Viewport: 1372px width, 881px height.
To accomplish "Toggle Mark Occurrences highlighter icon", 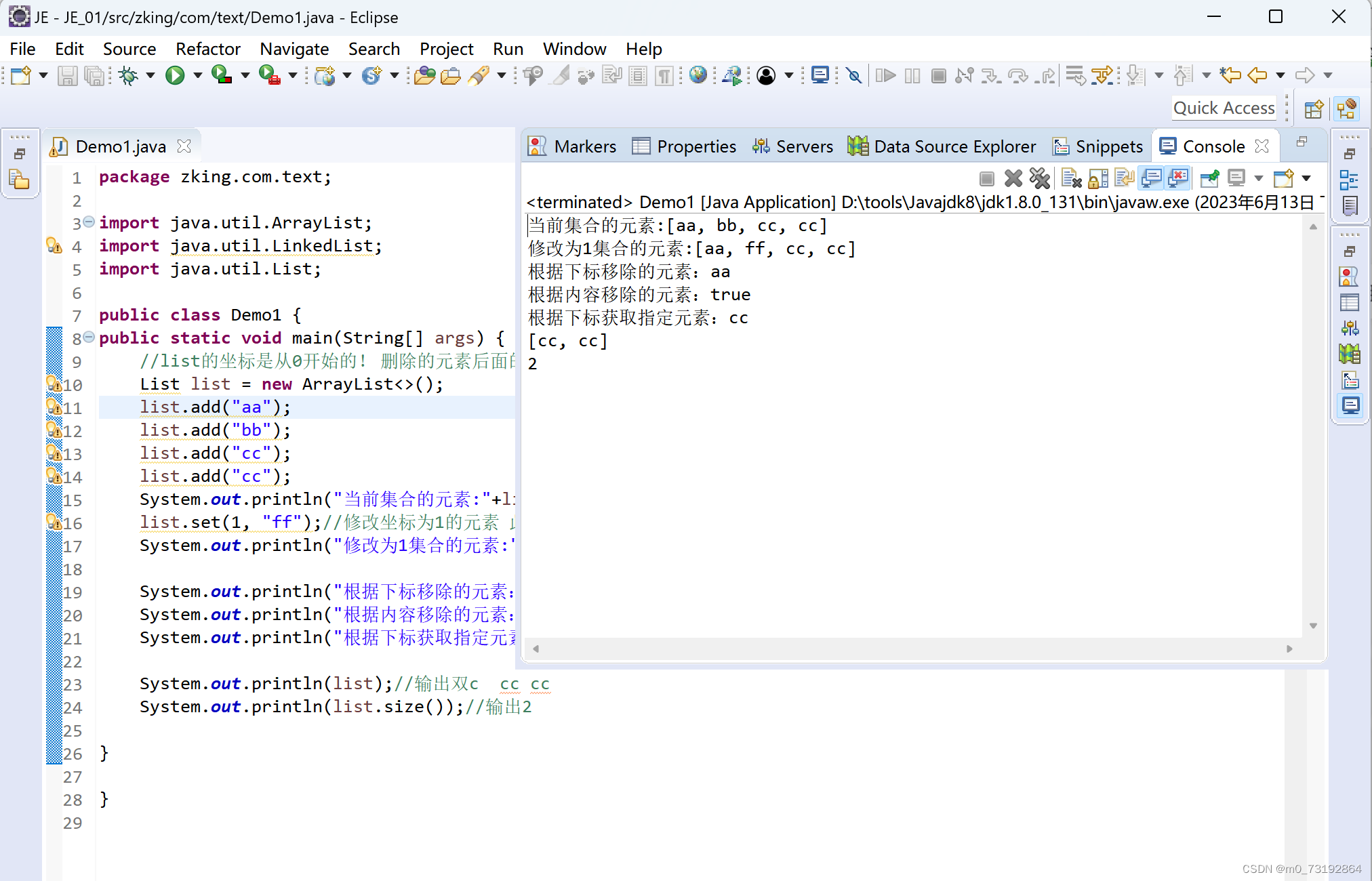I will click(x=560, y=75).
